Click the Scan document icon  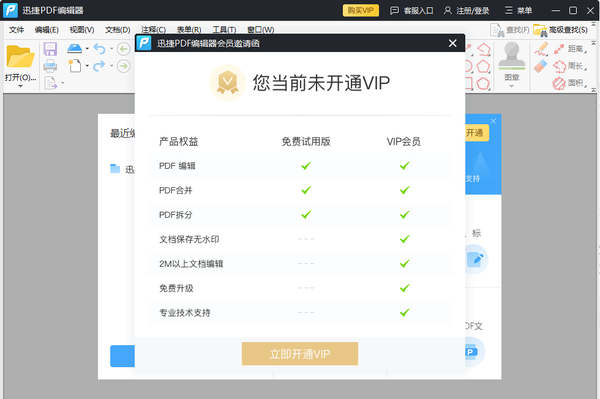[75, 49]
